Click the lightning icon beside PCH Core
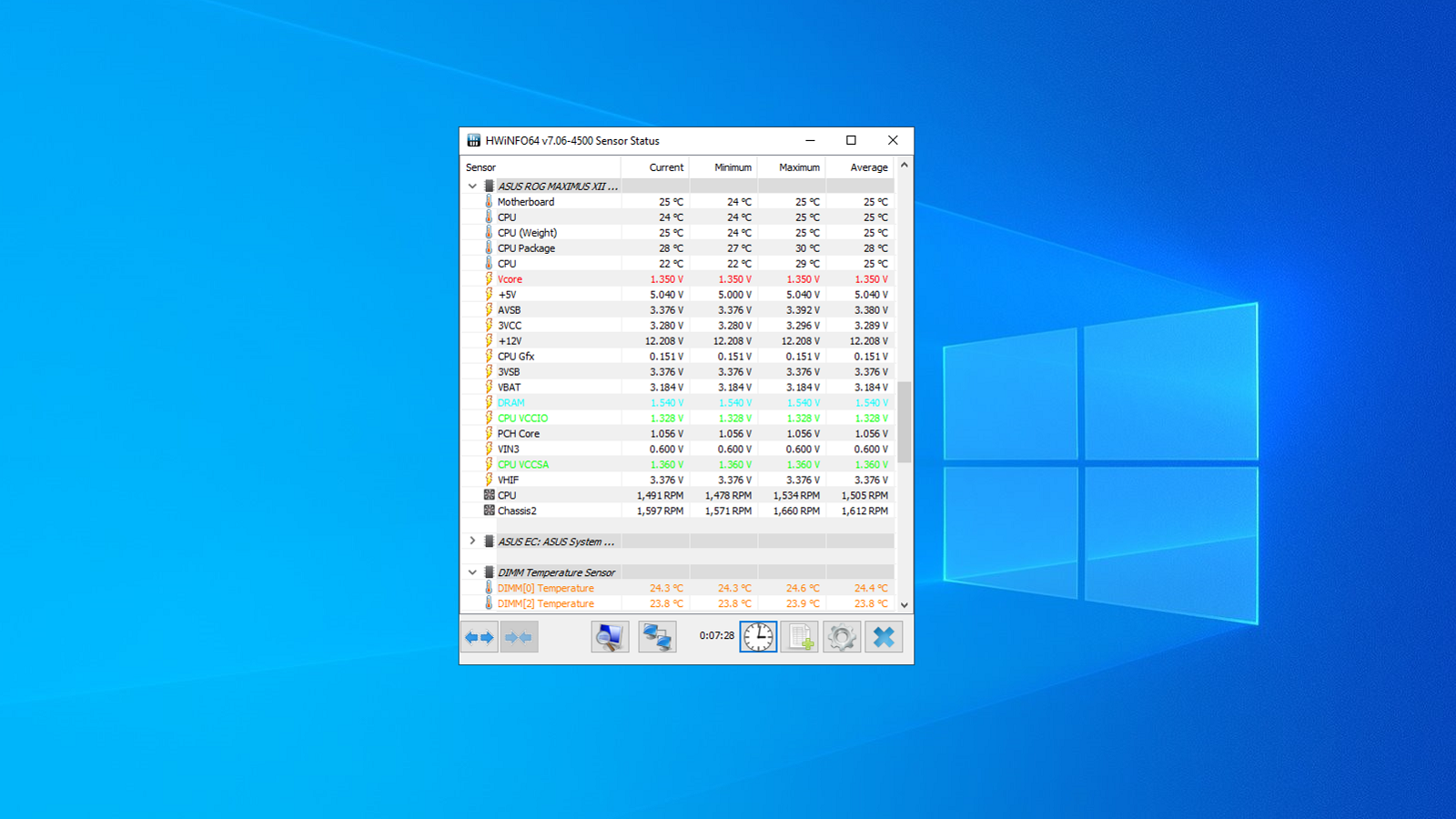Screen dimensions: 1456x819 (489, 433)
